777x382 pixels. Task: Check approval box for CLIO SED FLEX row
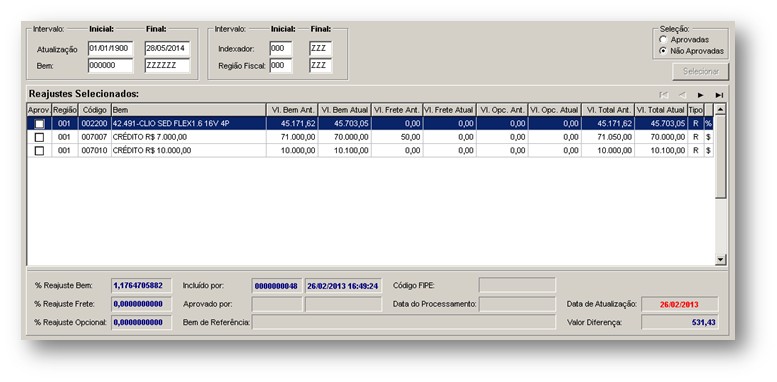tap(40, 123)
